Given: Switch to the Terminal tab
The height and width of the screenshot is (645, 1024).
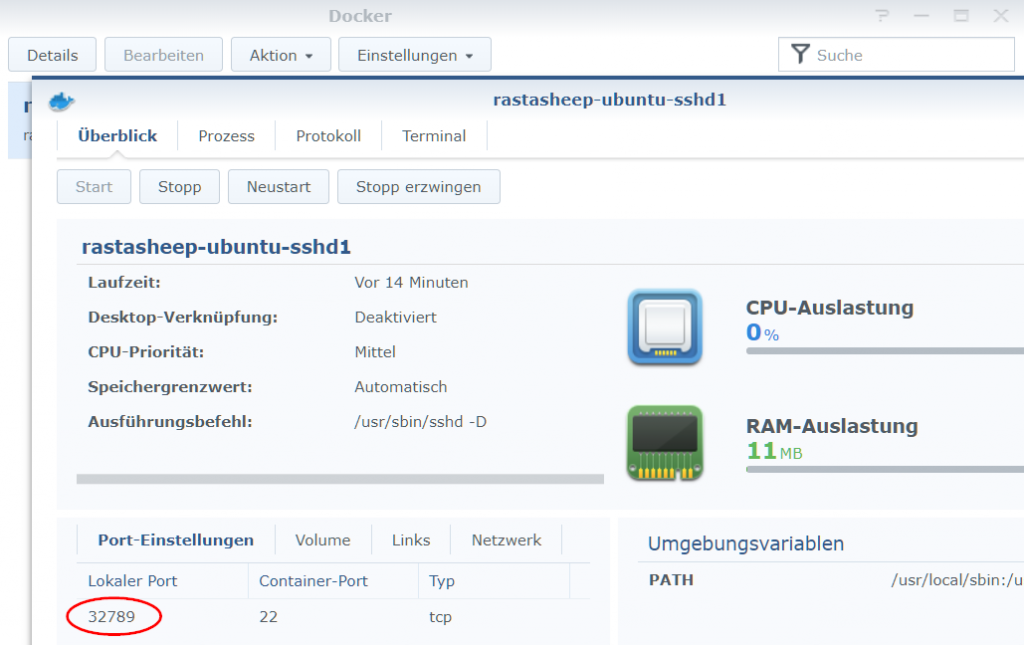Looking at the screenshot, I should [x=434, y=135].
